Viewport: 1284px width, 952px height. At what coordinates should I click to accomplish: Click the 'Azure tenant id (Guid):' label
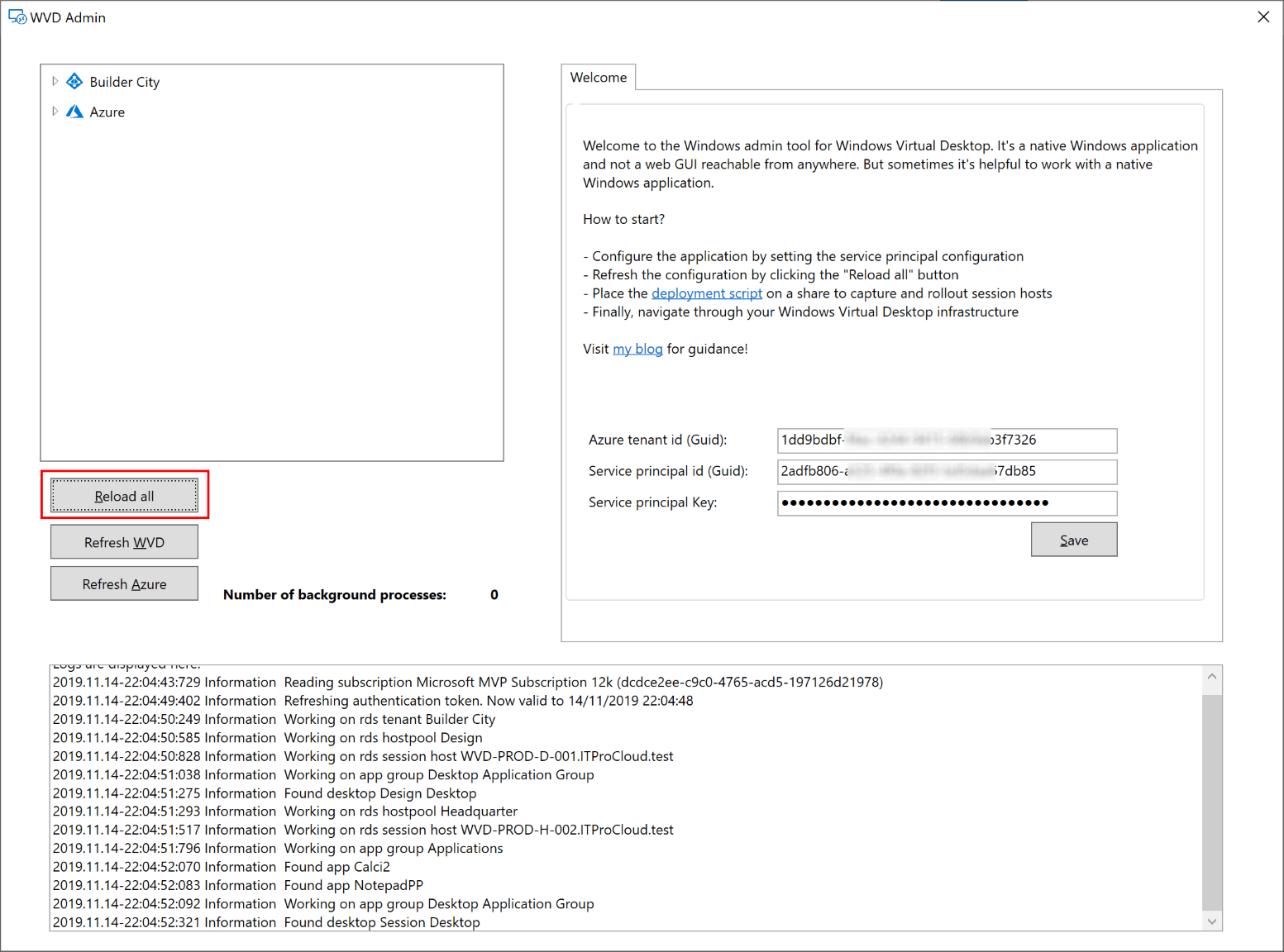tap(658, 440)
